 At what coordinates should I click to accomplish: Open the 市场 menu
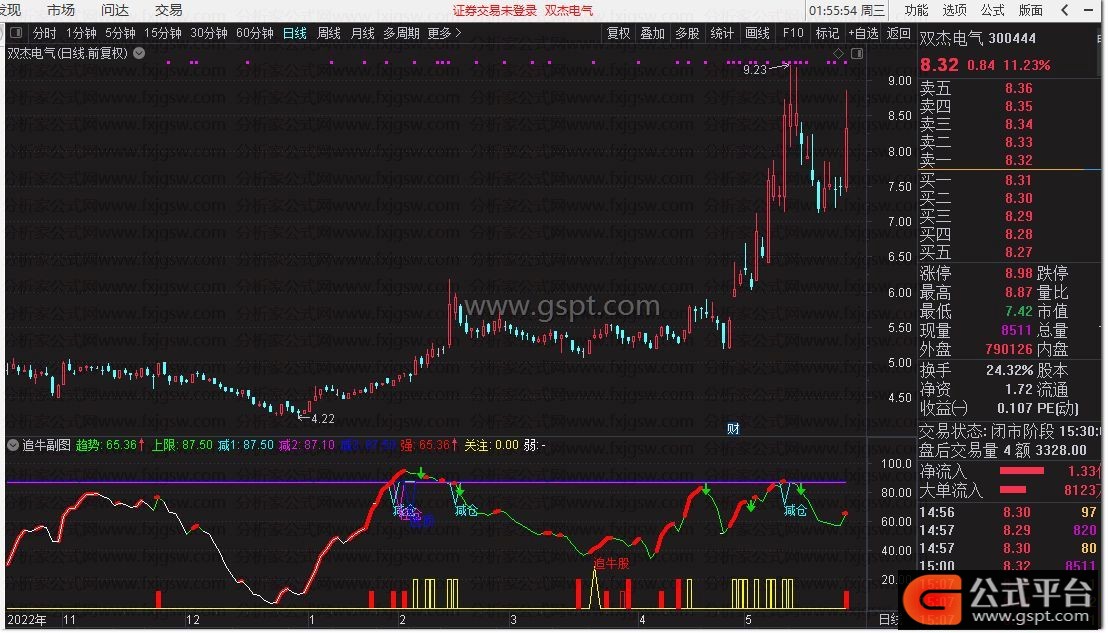point(61,10)
